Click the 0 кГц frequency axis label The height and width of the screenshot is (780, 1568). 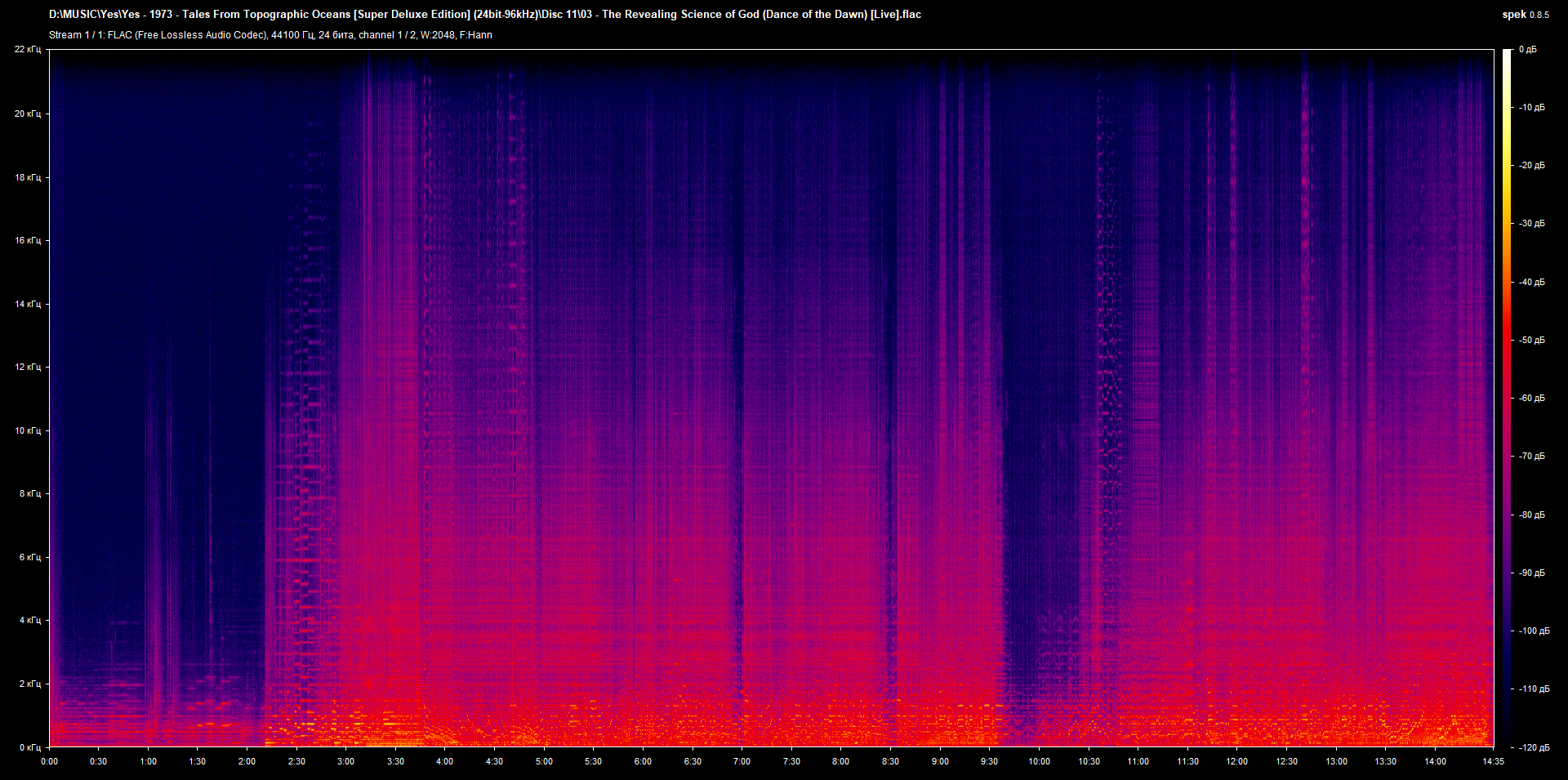[30, 747]
